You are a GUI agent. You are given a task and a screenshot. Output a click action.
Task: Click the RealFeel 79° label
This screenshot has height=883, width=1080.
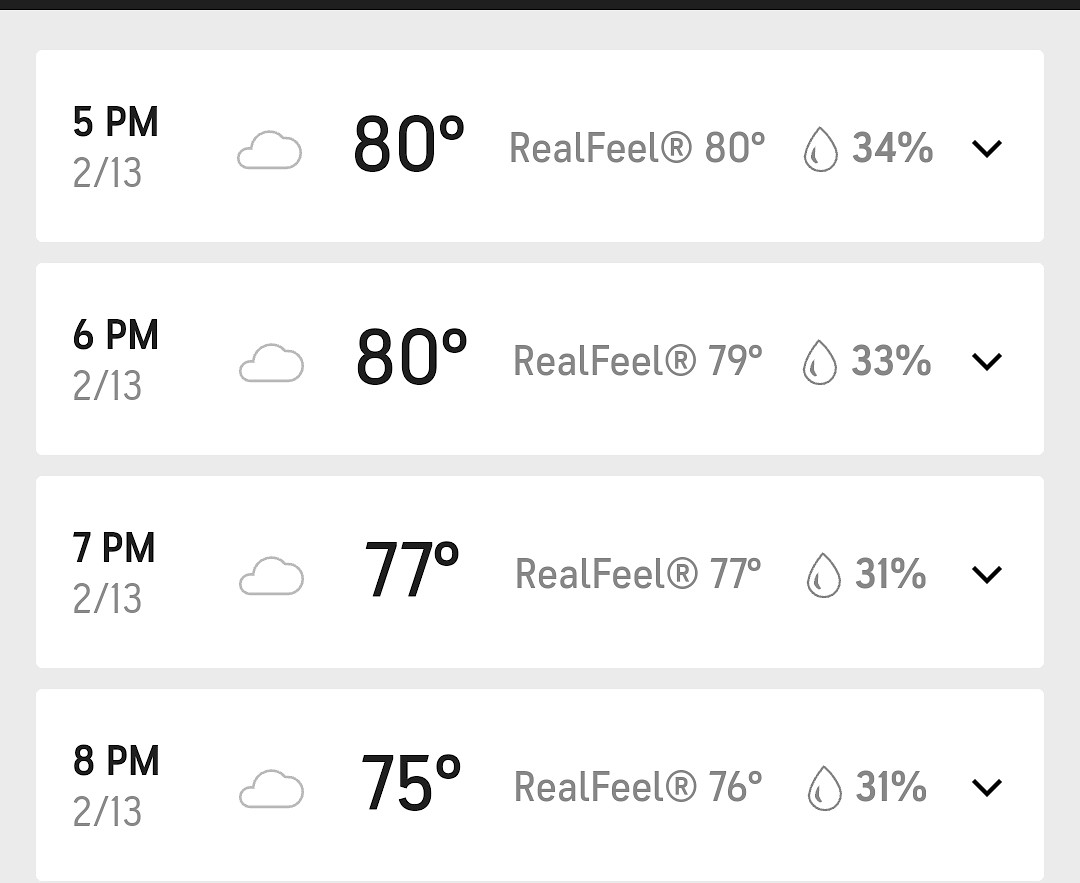[x=638, y=361]
